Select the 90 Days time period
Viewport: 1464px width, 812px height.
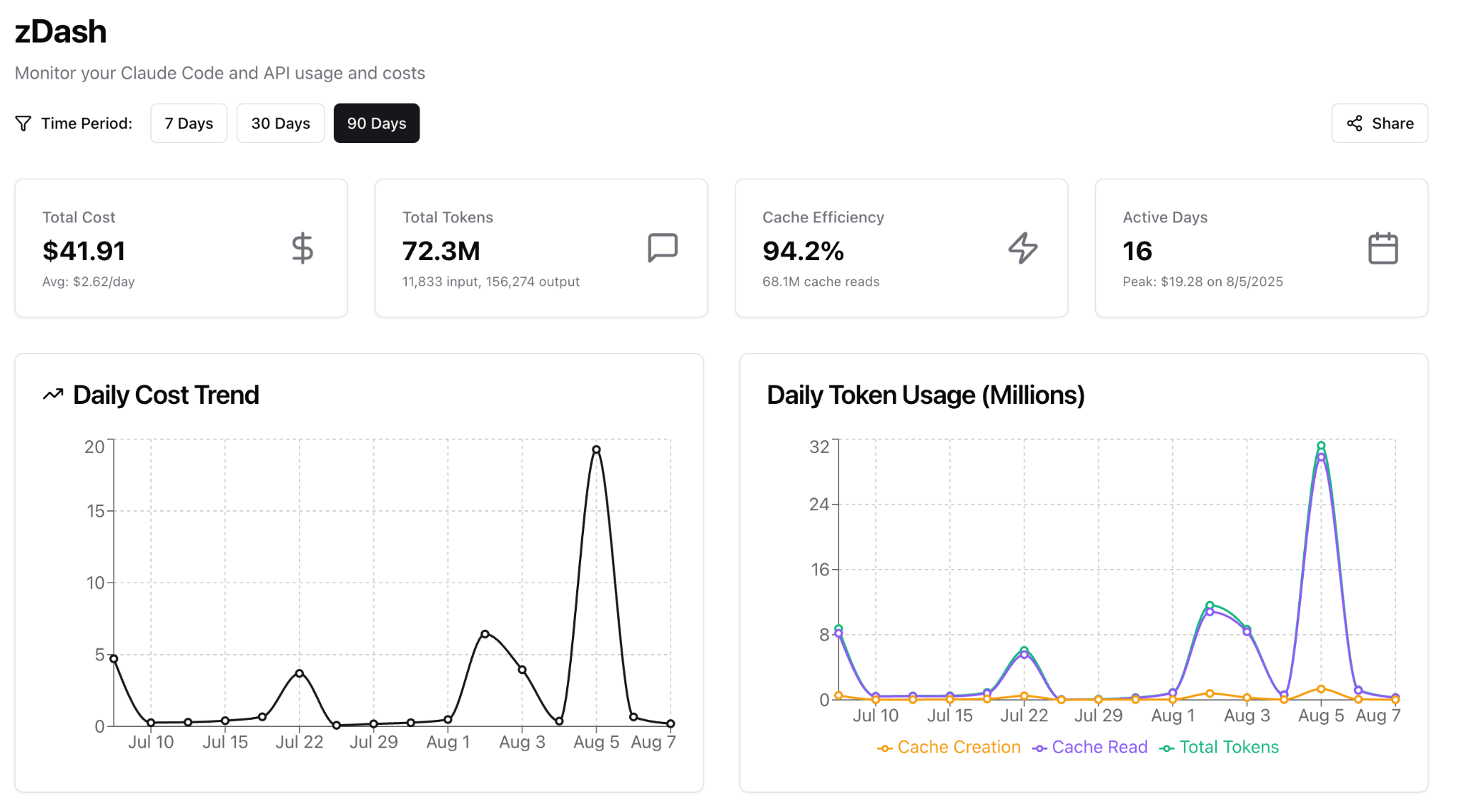[377, 123]
